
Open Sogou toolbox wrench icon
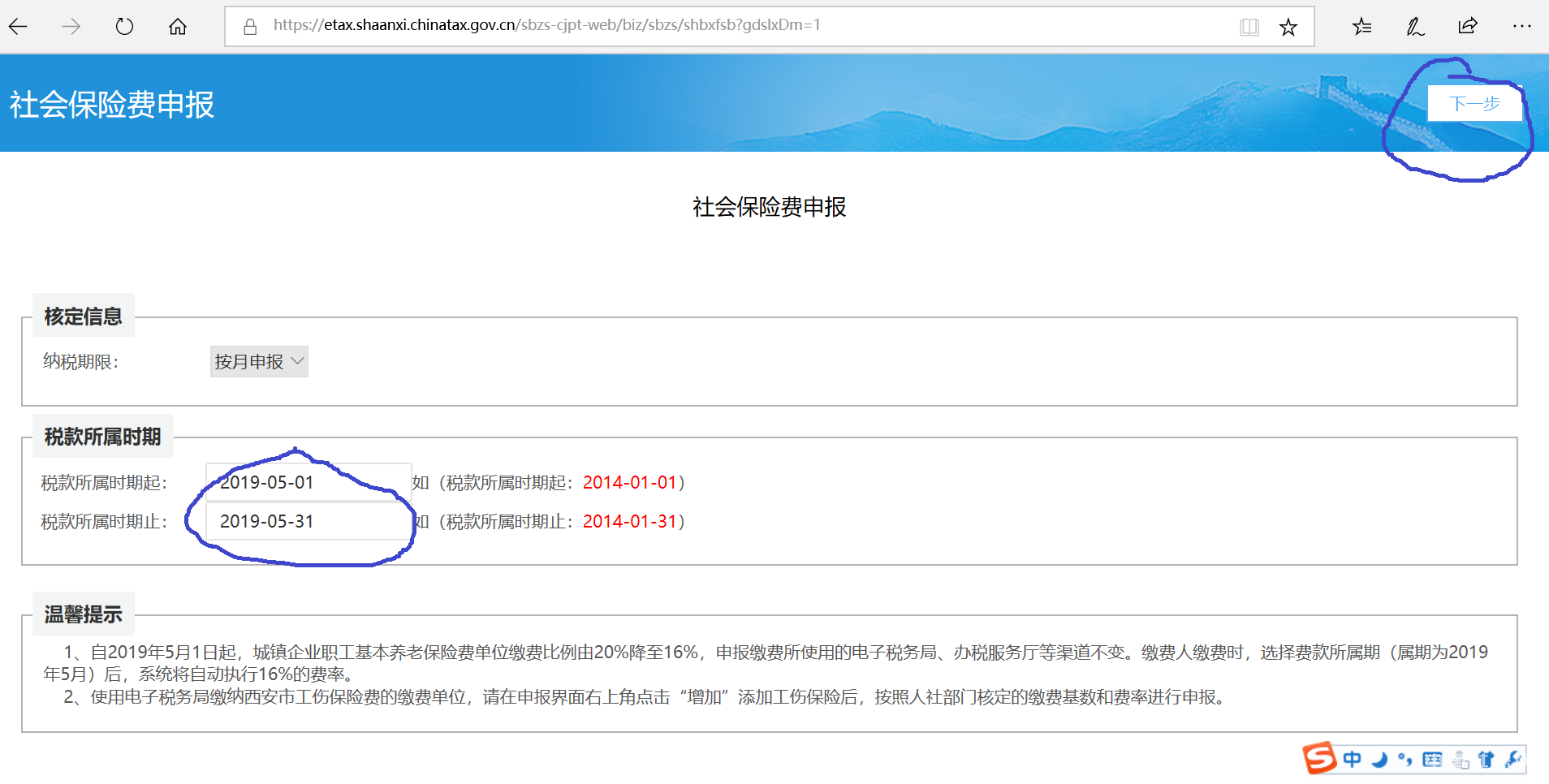(x=1512, y=760)
